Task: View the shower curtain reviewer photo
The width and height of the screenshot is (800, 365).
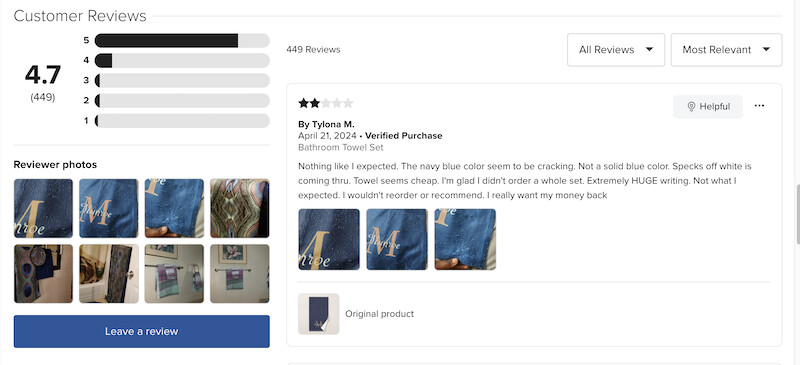Action: tap(109, 274)
